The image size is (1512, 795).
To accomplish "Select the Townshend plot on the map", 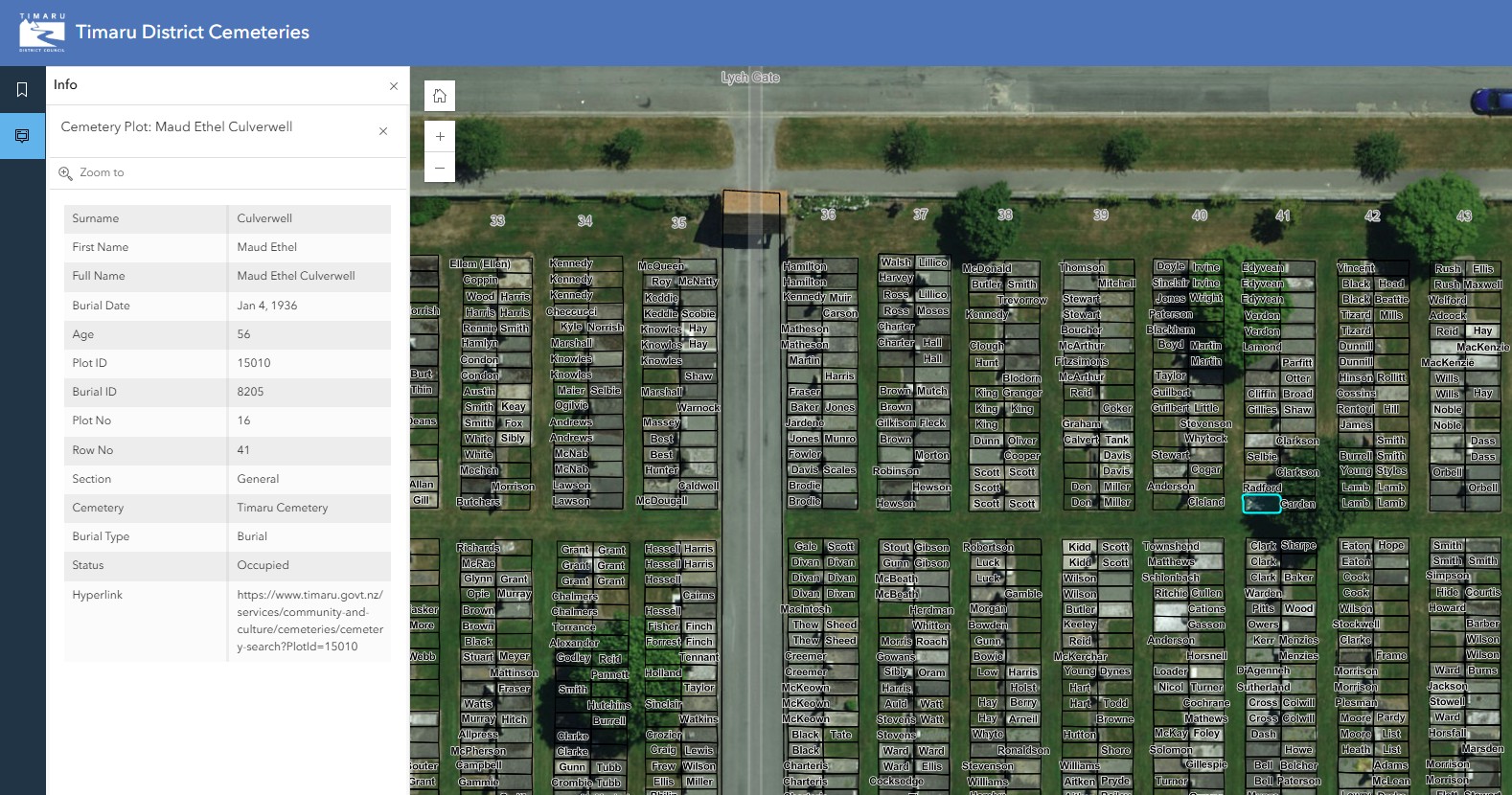I will [x=1171, y=546].
